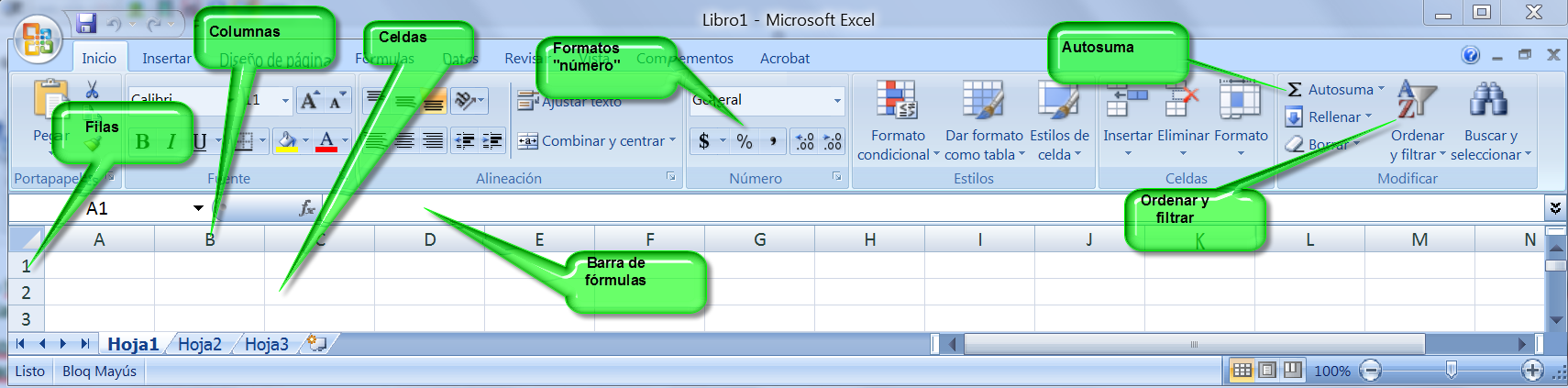Switch to Hoja2 sheet tab
Viewport: 1568px width, 388px height.
coord(200,344)
